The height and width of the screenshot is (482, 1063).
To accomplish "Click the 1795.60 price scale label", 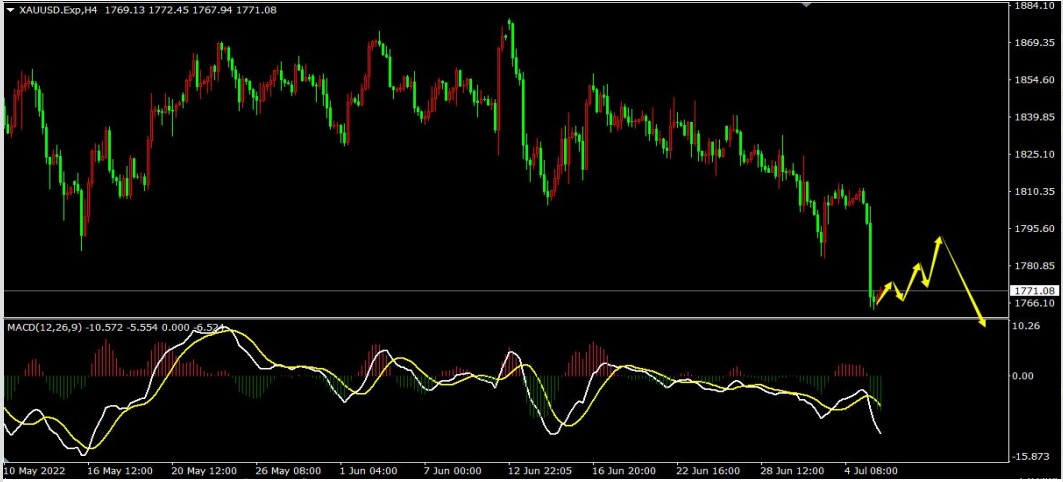I will 1036,229.
